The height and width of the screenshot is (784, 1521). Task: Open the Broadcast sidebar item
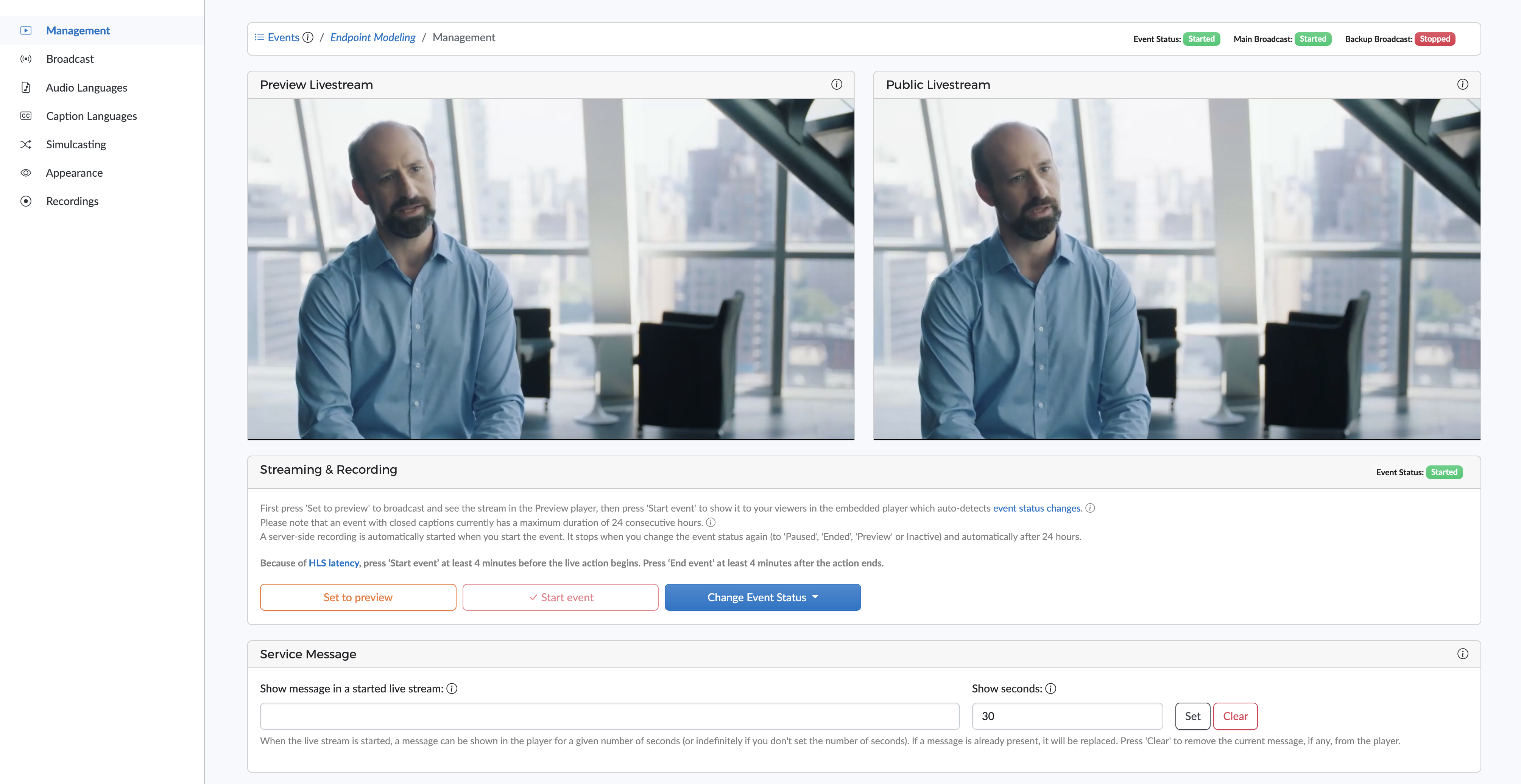tap(101, 59)
